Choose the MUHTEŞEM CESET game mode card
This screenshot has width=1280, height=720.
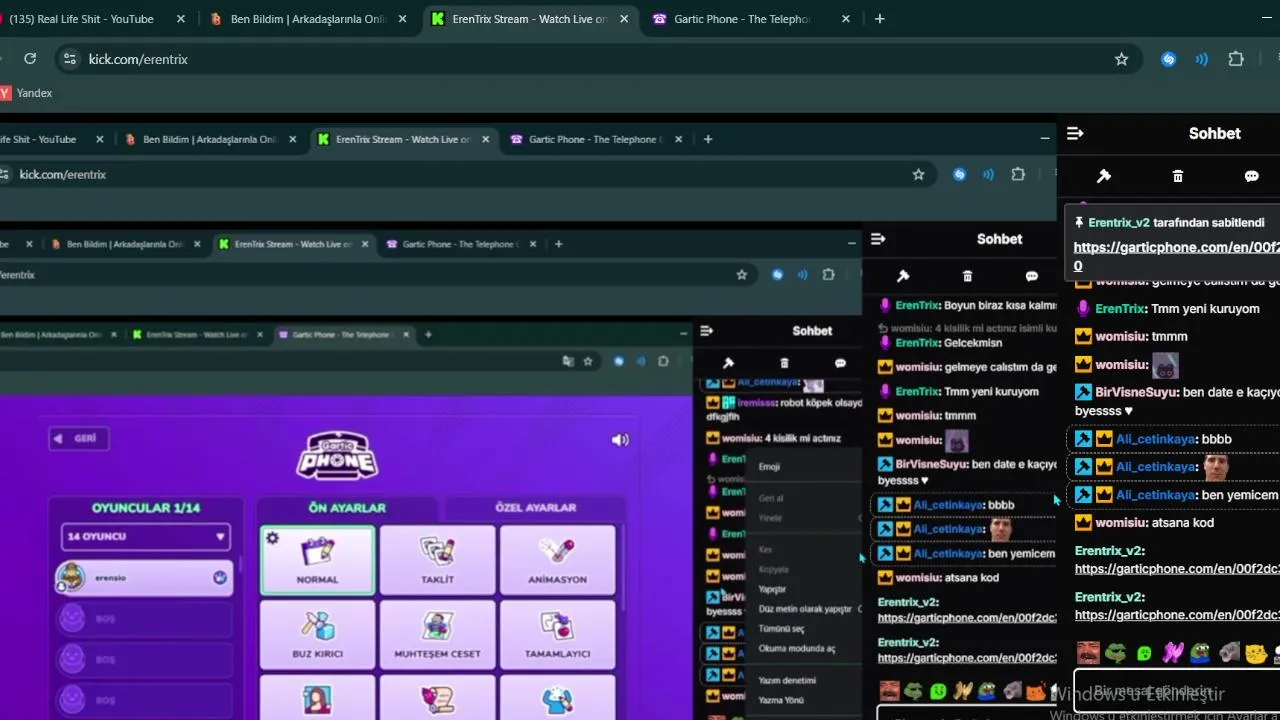(437, 634)
